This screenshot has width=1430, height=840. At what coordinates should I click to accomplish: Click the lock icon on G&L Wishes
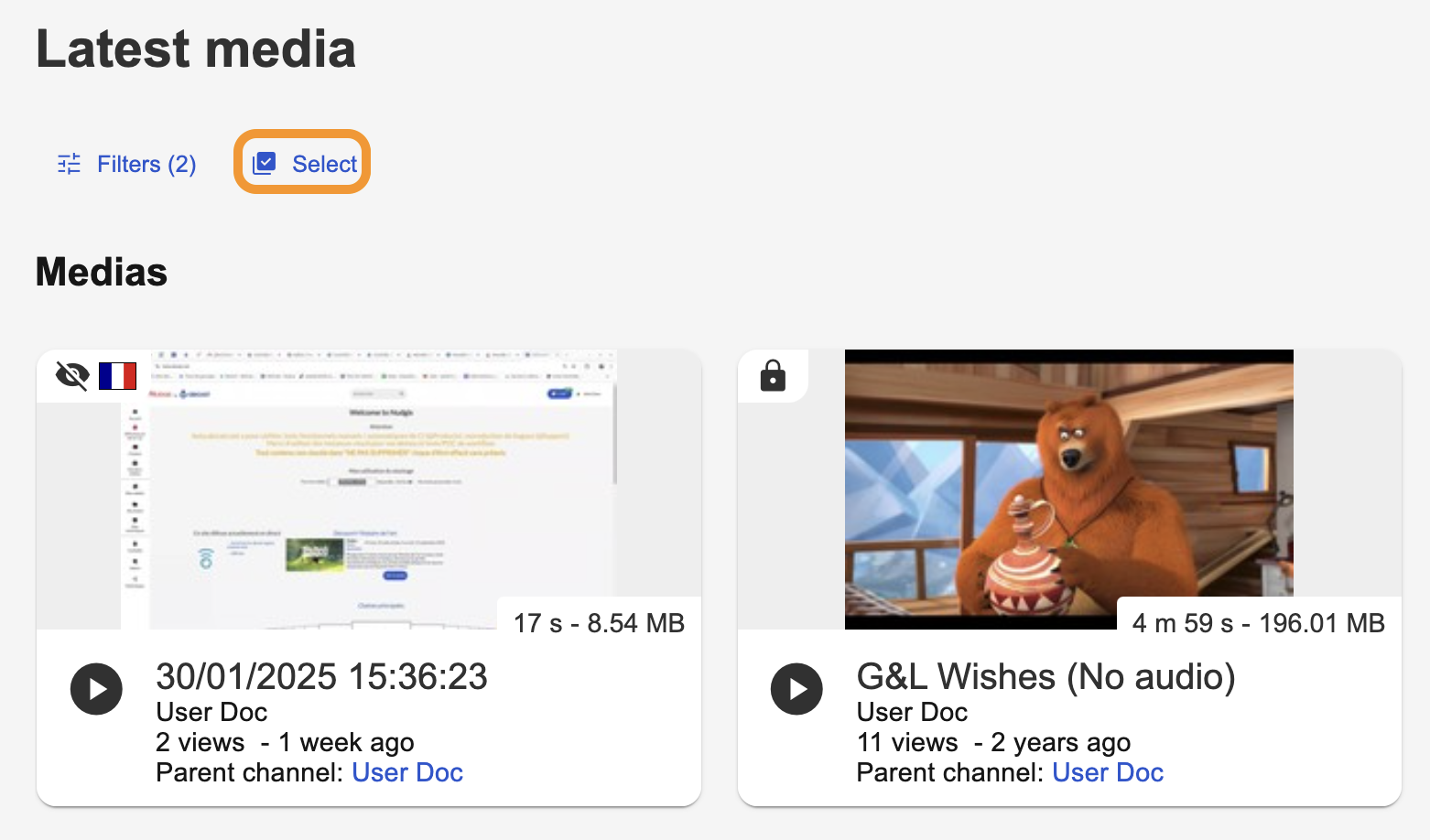773,375
